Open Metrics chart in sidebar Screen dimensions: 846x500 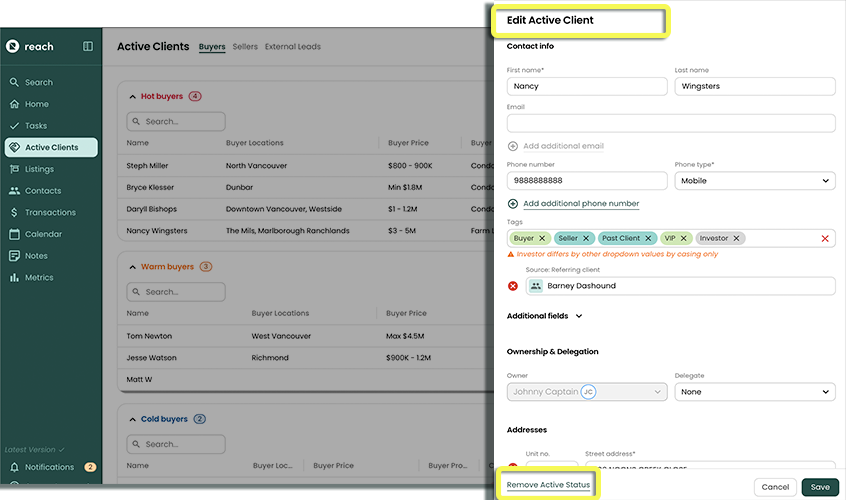15,277
